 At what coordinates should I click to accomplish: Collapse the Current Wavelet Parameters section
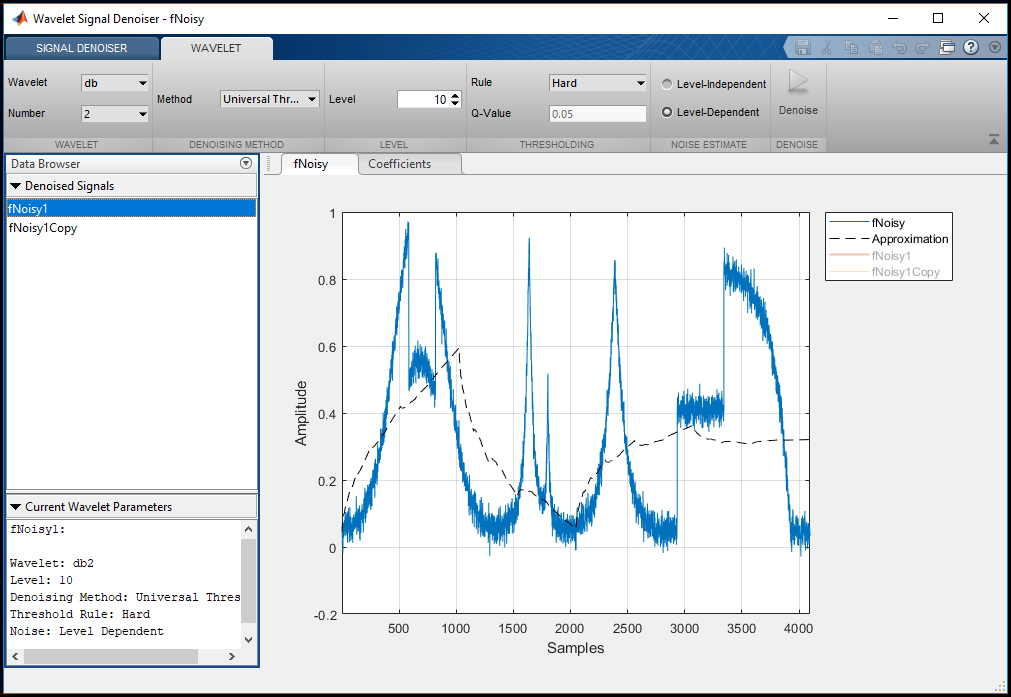[16, 507]
